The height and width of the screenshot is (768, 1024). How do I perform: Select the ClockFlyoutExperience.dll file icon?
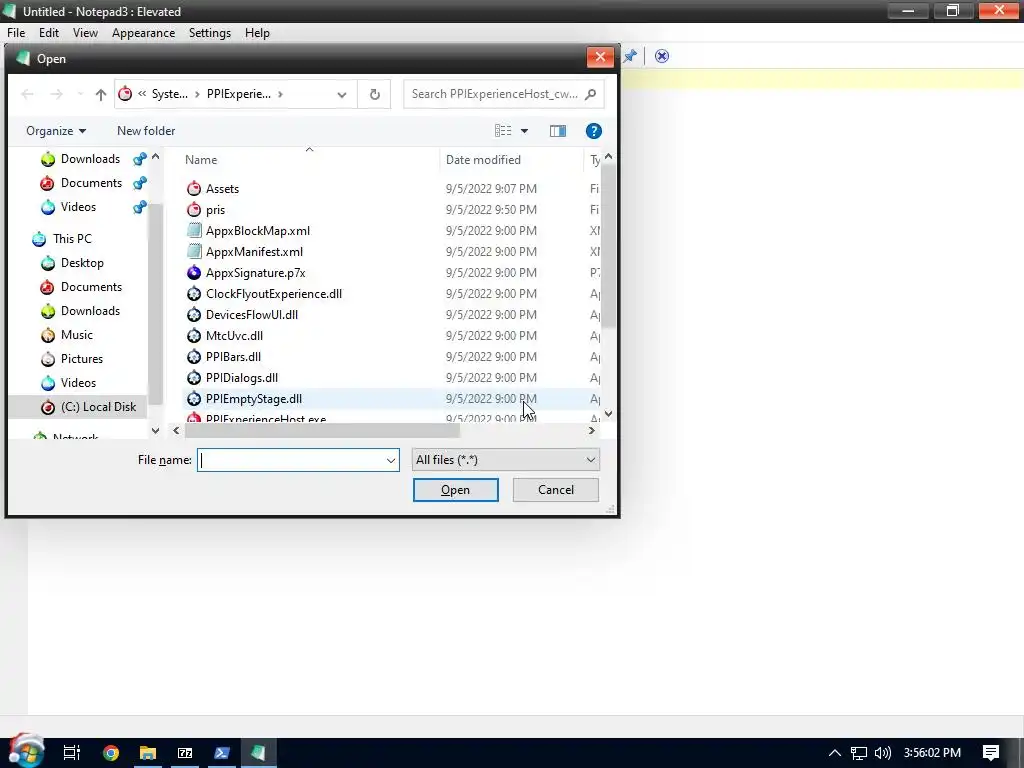[194, 294]
